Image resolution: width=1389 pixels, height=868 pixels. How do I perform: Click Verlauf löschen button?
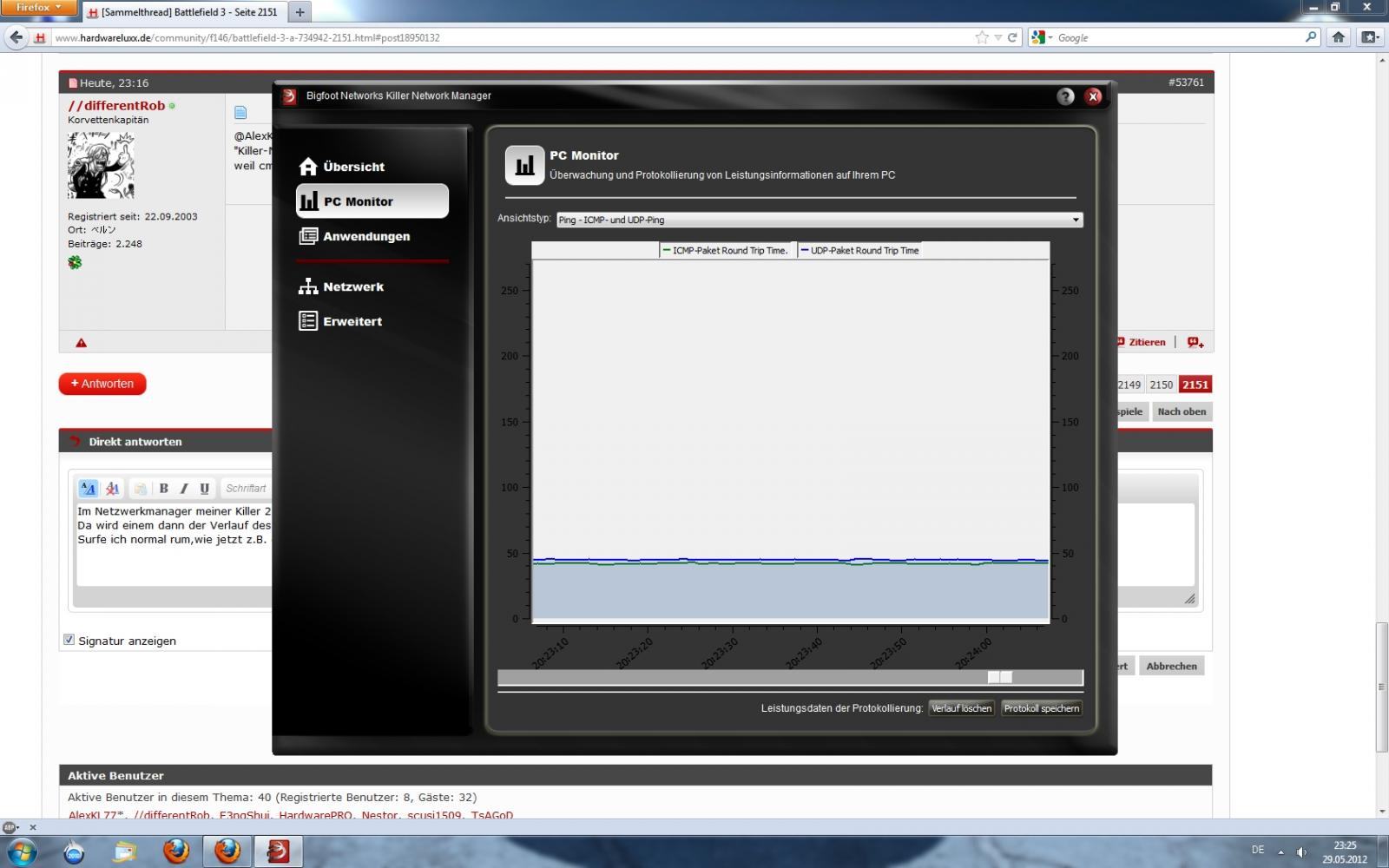[962, 708]
